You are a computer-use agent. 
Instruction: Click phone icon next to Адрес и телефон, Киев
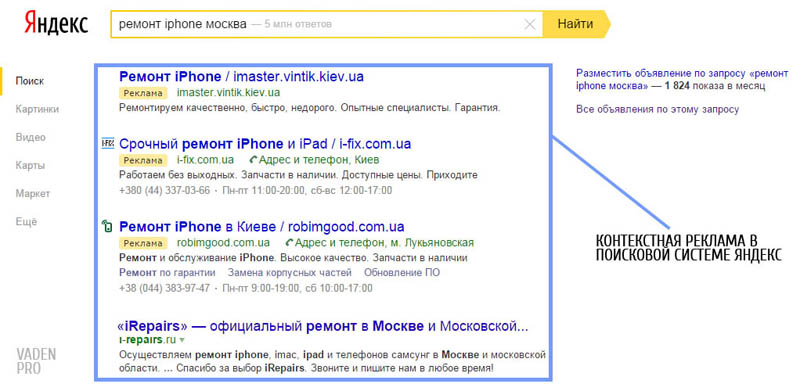click(254, 160)
